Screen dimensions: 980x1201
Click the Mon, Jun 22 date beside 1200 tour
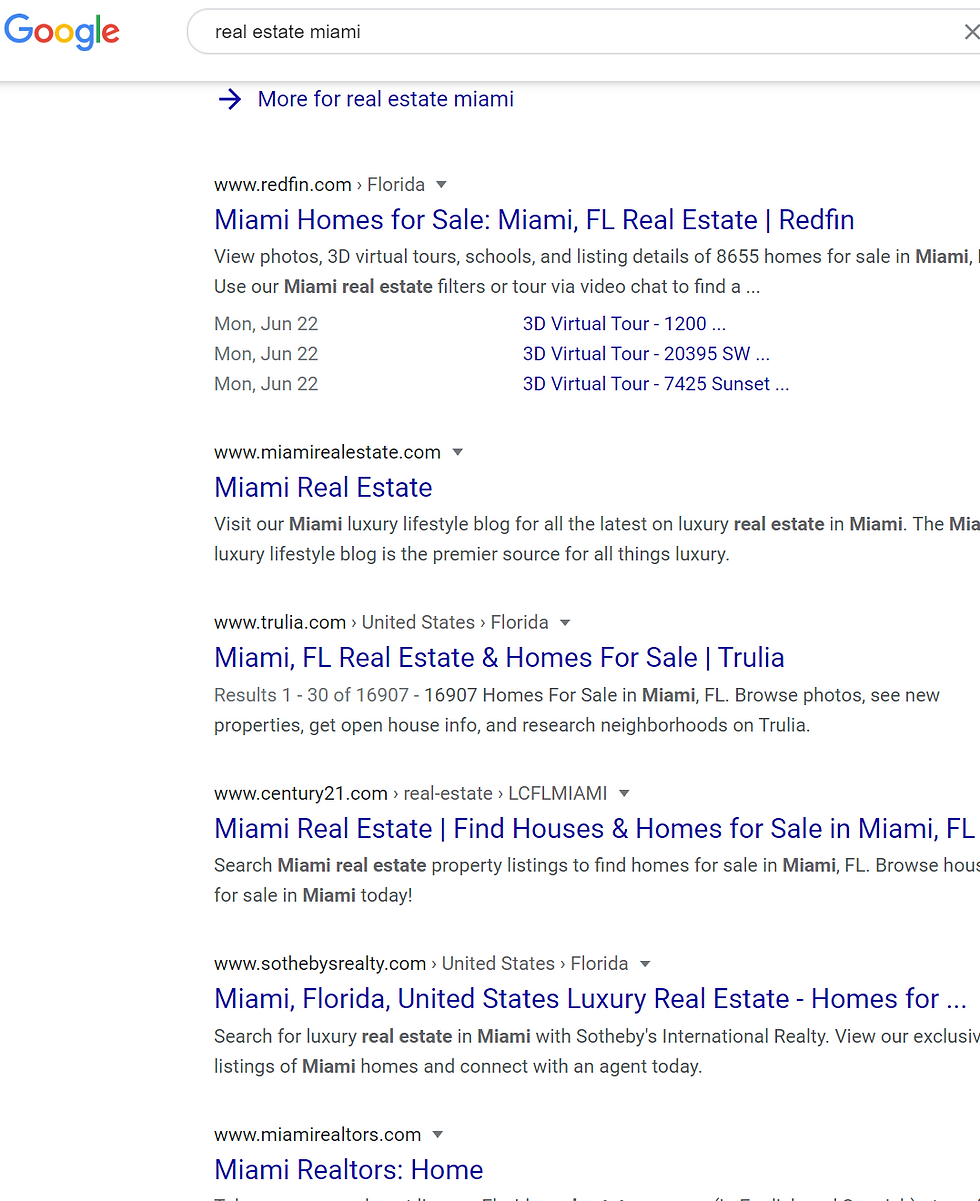point(266,324)
